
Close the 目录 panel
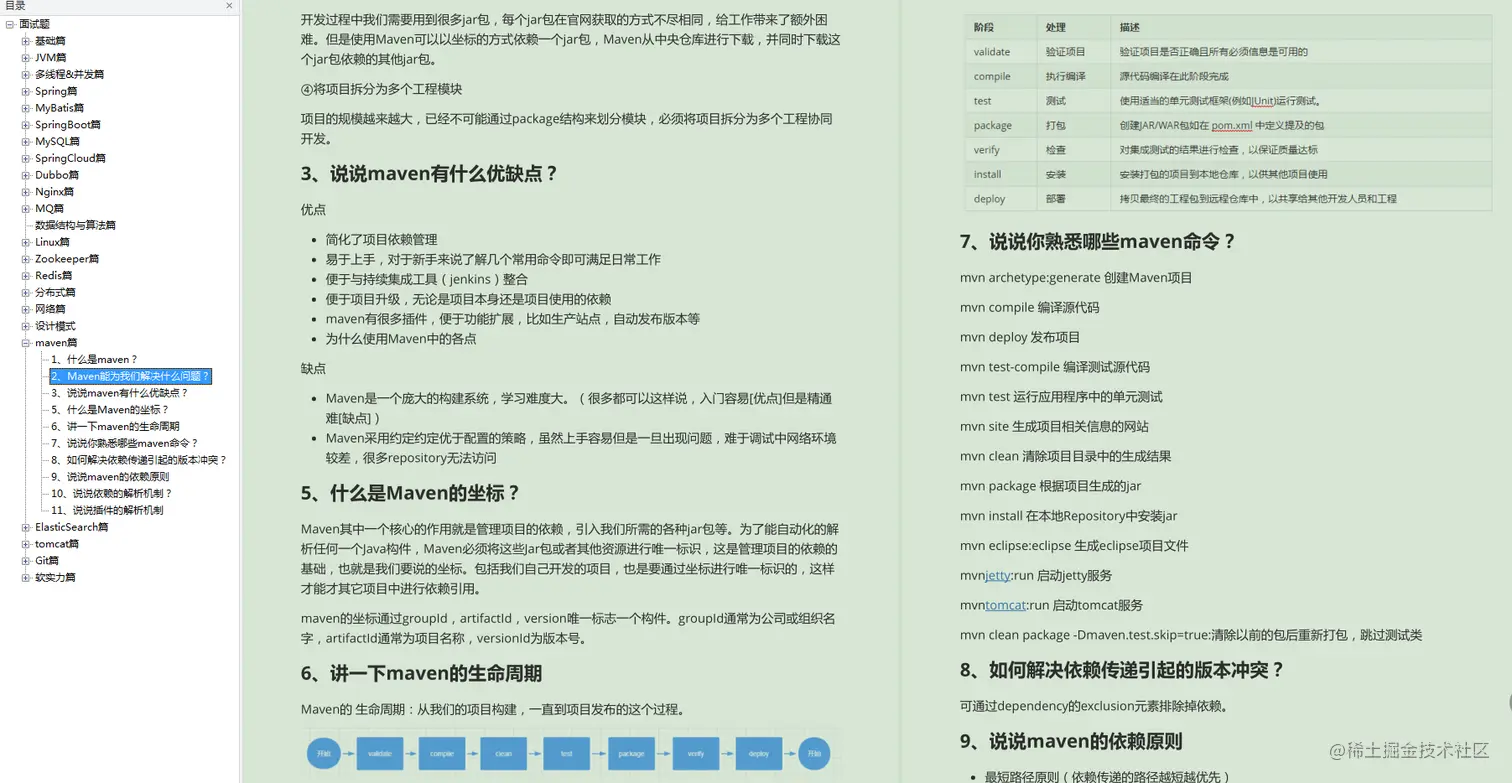pyautogui.click(x=229, y=6)
